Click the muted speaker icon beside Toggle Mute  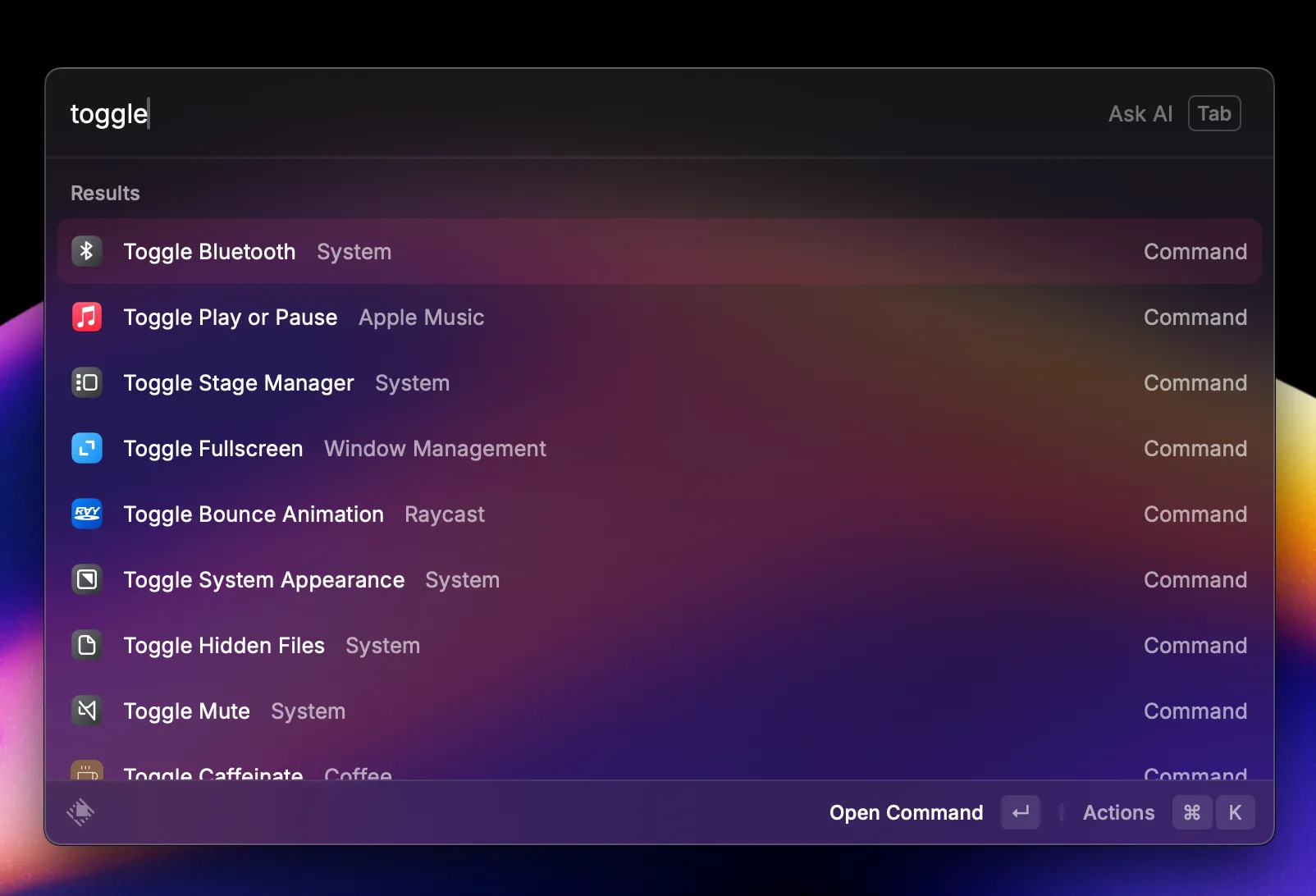(x=86, y=711)
